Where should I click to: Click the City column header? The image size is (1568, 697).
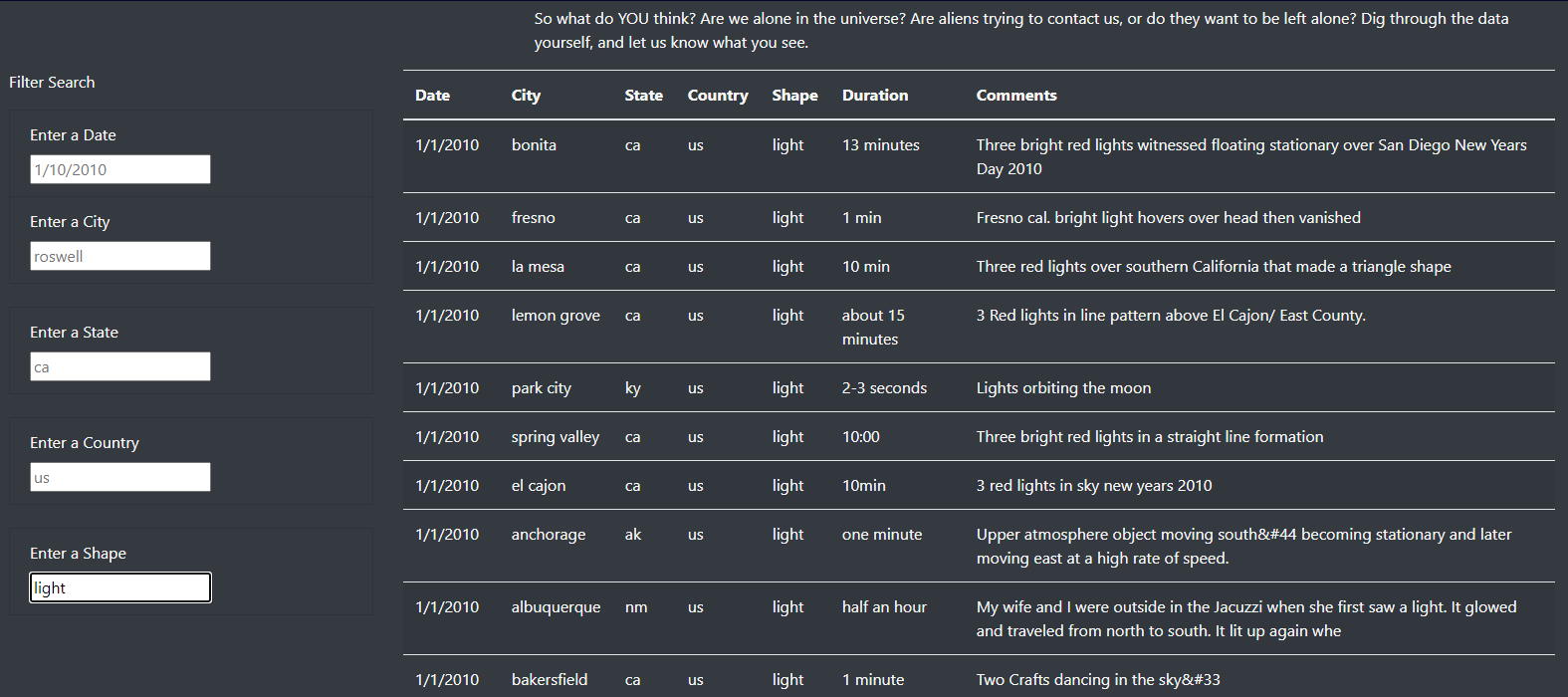tap(526, 95)
